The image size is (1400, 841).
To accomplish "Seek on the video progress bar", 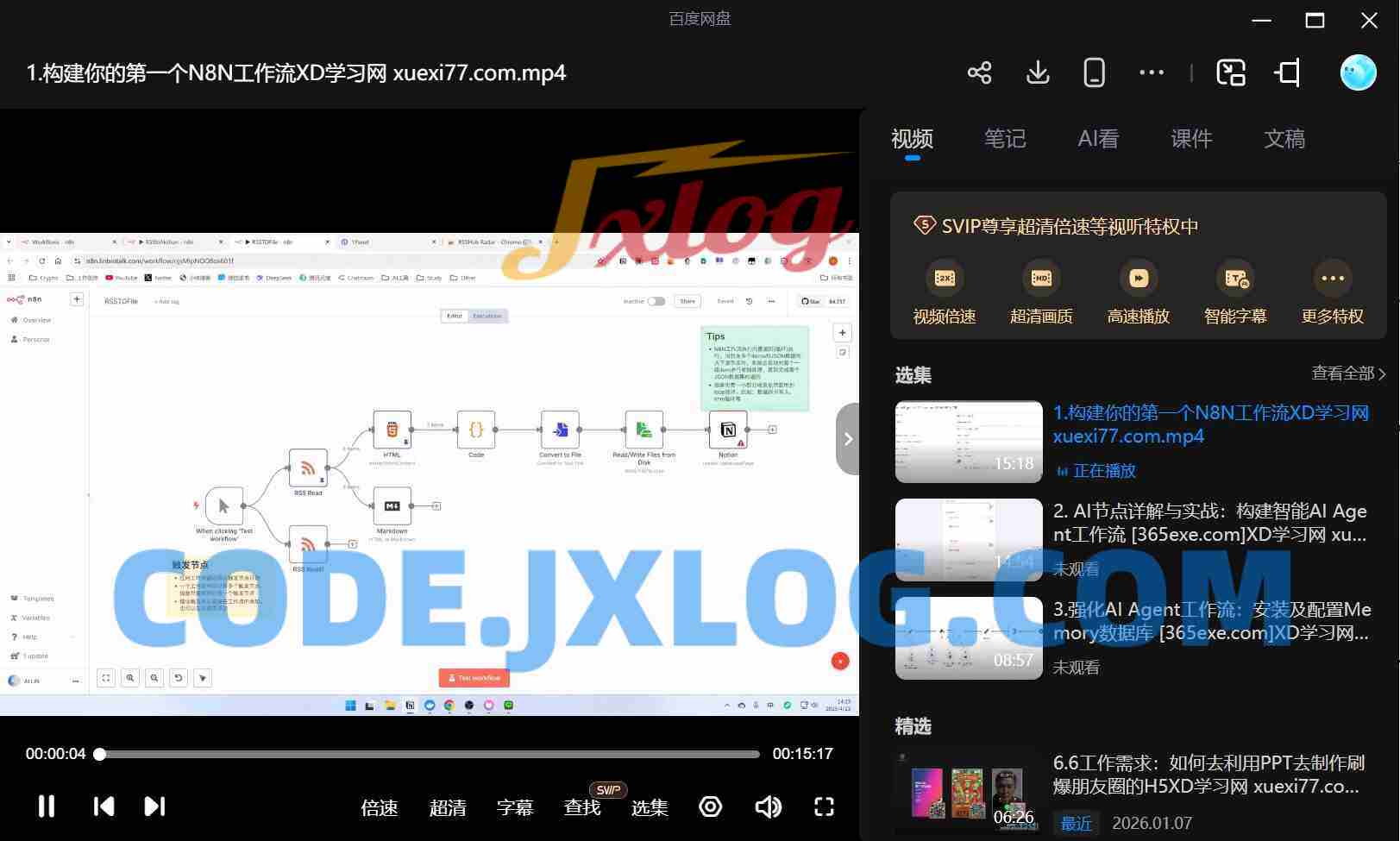I will click(430, 754).
